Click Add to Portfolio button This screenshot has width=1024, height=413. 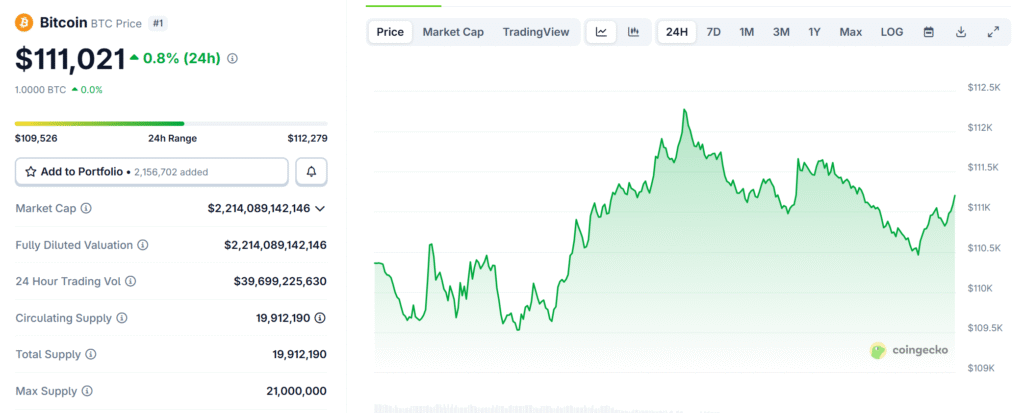pos(152,172)
